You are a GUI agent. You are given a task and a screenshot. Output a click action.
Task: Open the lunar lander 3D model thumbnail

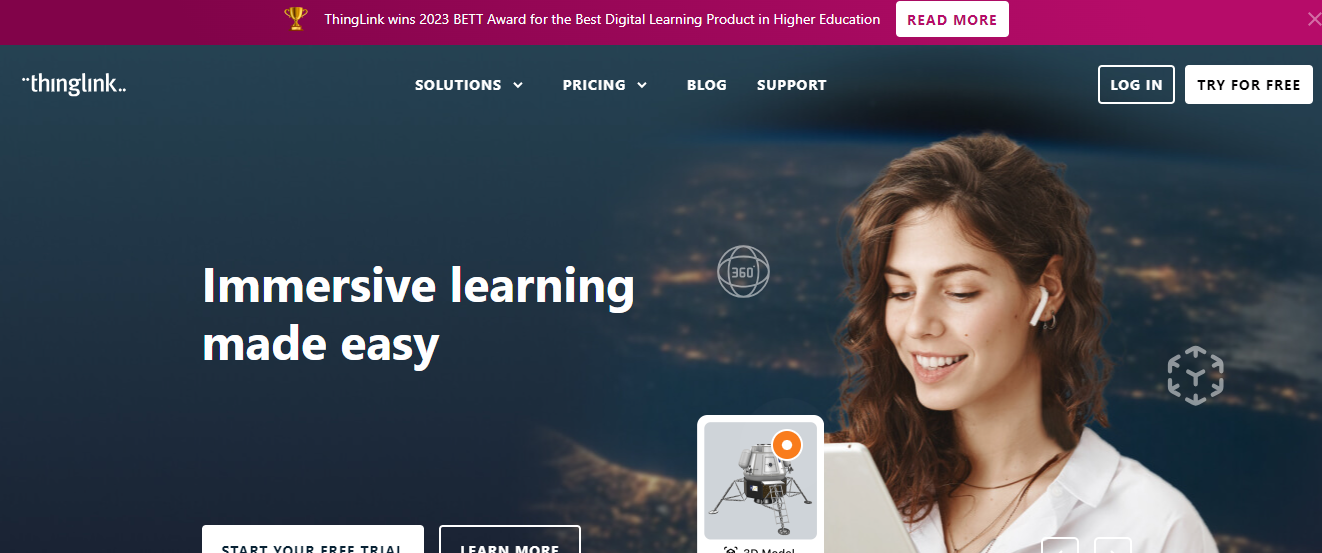point(760,481)
